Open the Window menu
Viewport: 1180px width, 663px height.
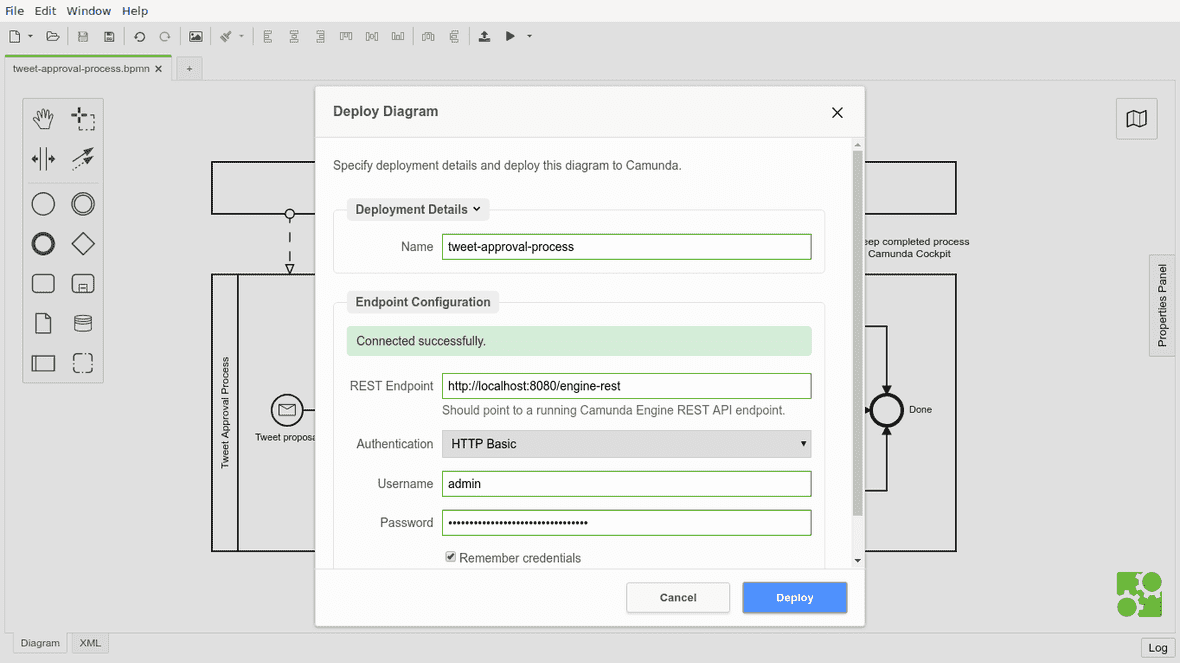89,11
